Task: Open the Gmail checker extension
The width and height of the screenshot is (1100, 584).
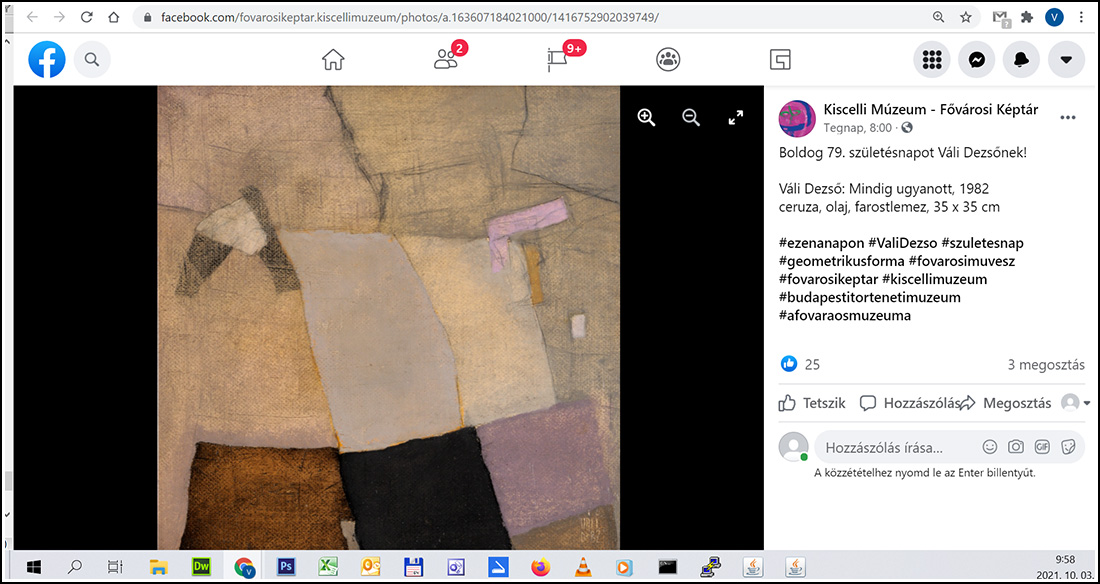Action: point(1000,18)
